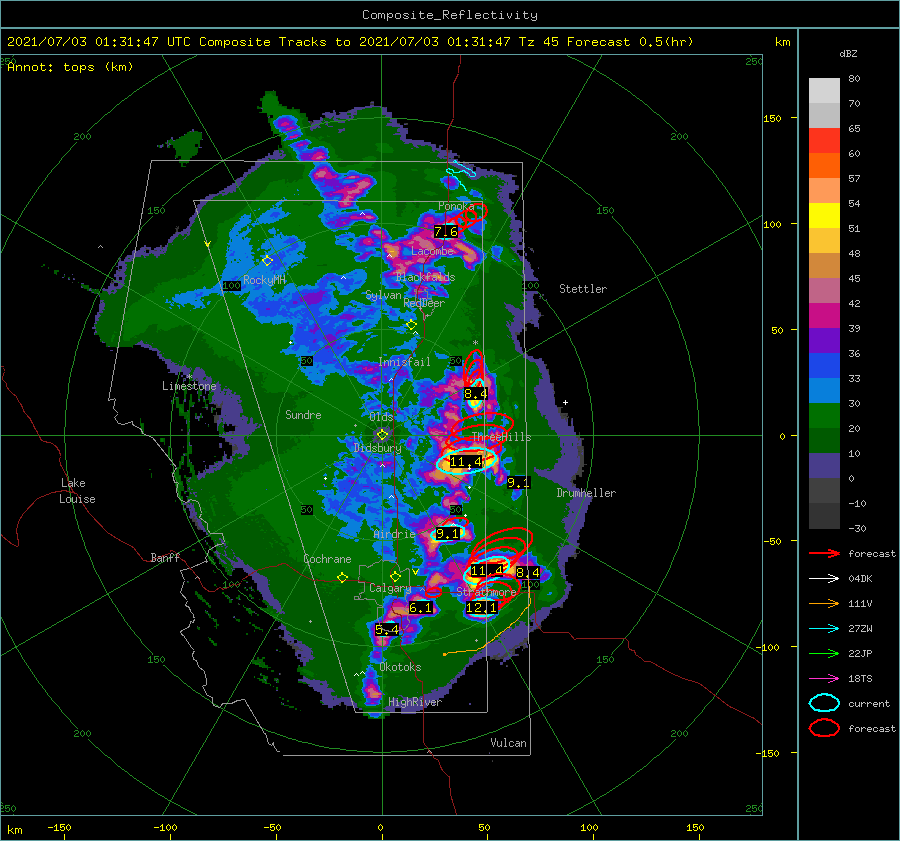Click the -150 tick on bottom km axis
Image resolution: width=900 pixels, height=841 pixels.
(x=59, y=827)
